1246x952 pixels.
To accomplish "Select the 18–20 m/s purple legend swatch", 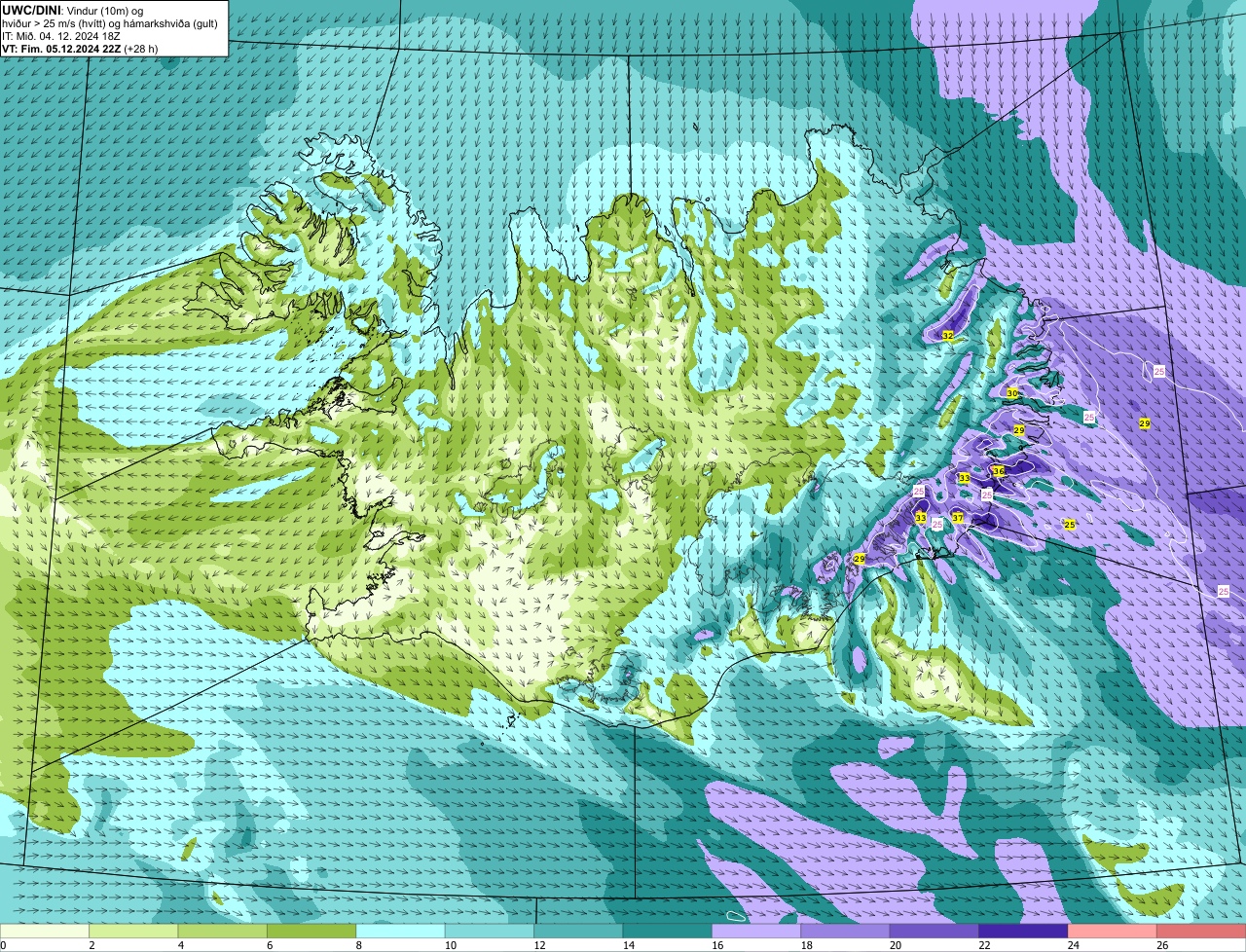I will pyautogui.click(x=846, y=932).
